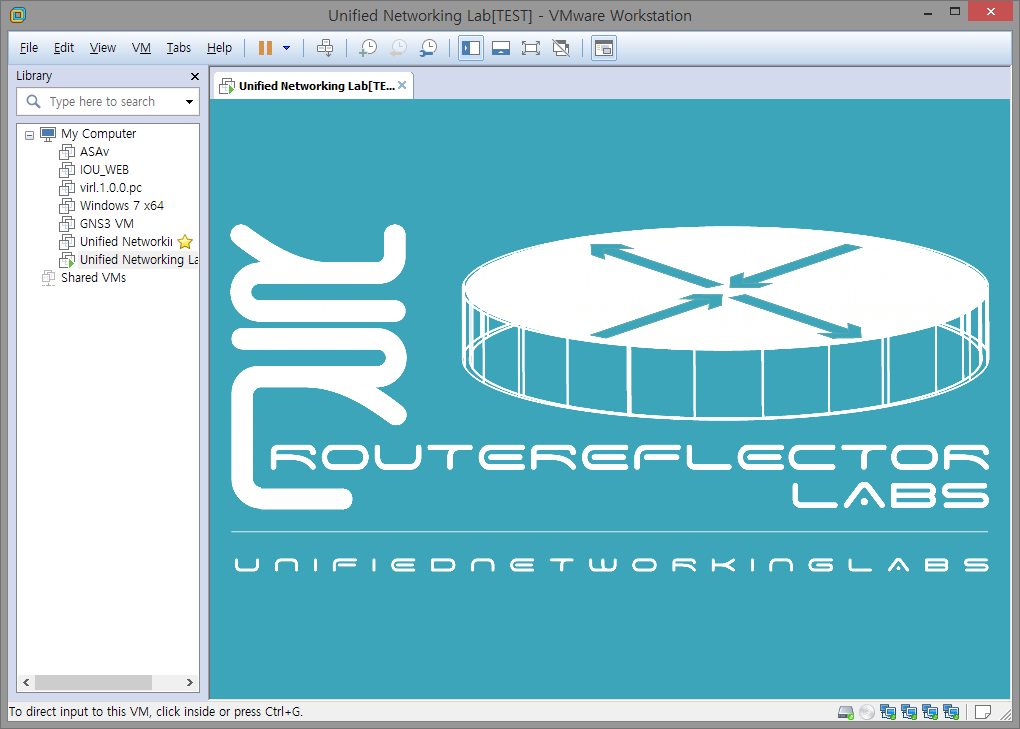Image resolution: width=1020 pixels, height=729 pixels.
Task: Click the ASAv VM icon
Action: pos(67,152)
